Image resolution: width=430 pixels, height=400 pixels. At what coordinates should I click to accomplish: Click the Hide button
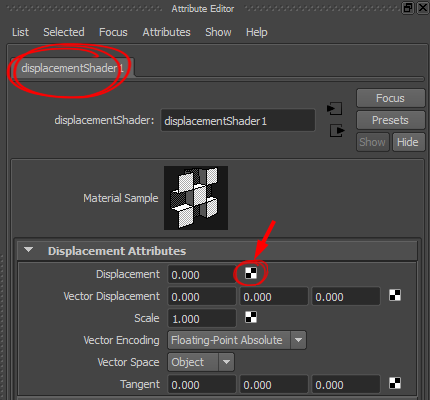pos(408,142)
